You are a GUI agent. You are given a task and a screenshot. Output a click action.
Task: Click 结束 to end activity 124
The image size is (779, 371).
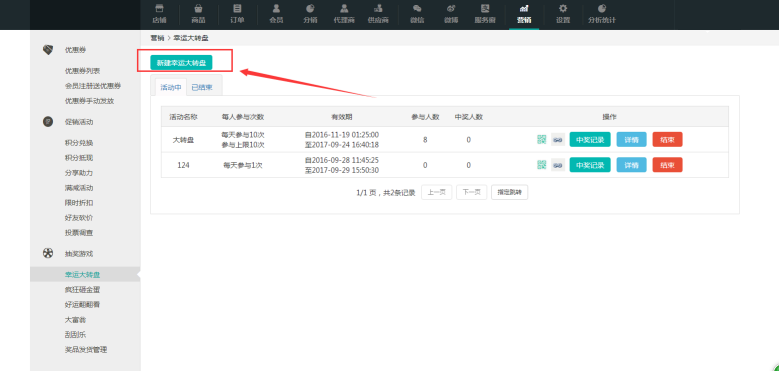[667, 165]
